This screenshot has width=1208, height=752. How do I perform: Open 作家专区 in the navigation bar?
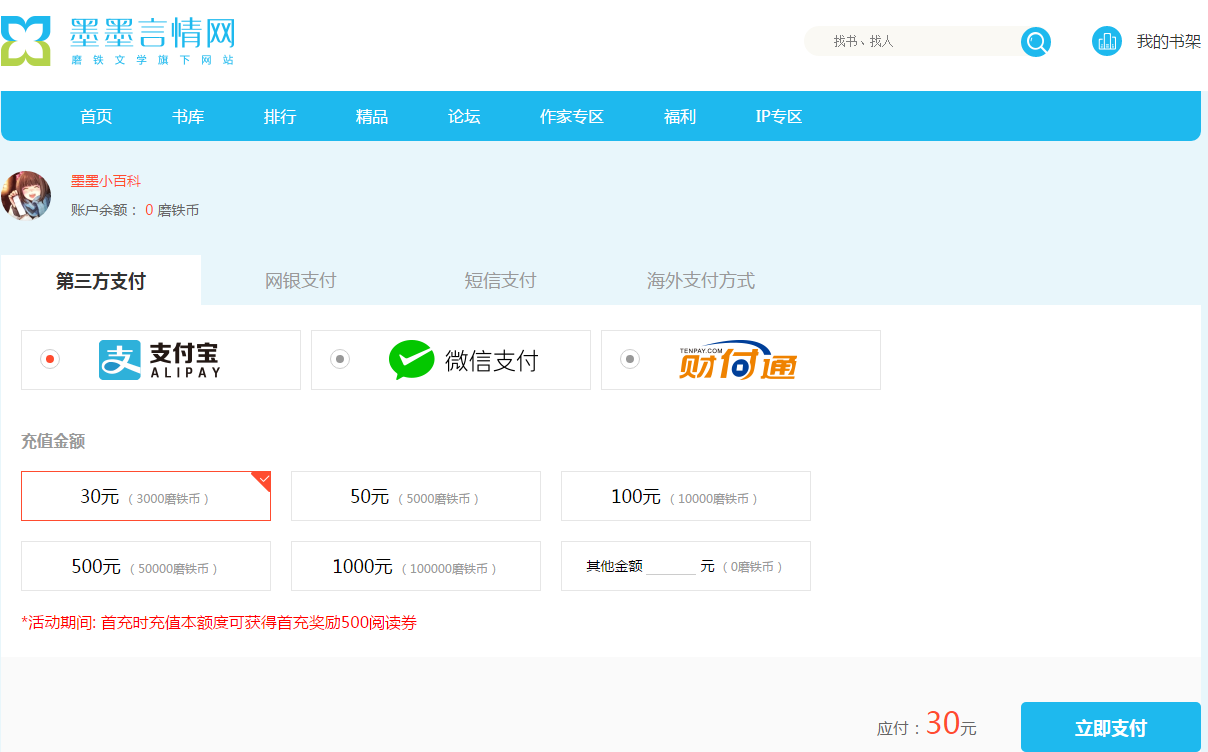coord(572,116)
